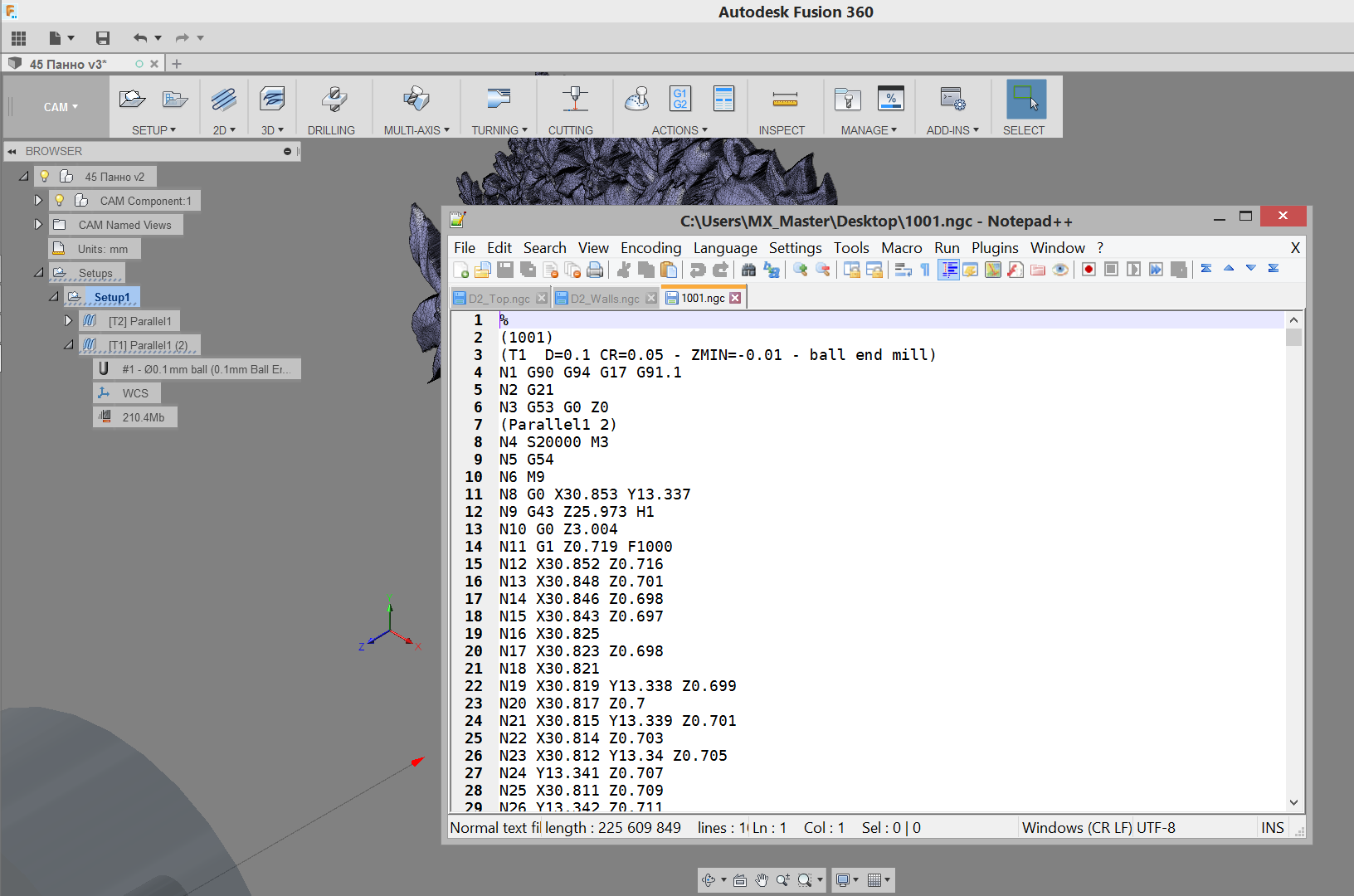Open the Inspect measure tool

[x=783, y=100]
